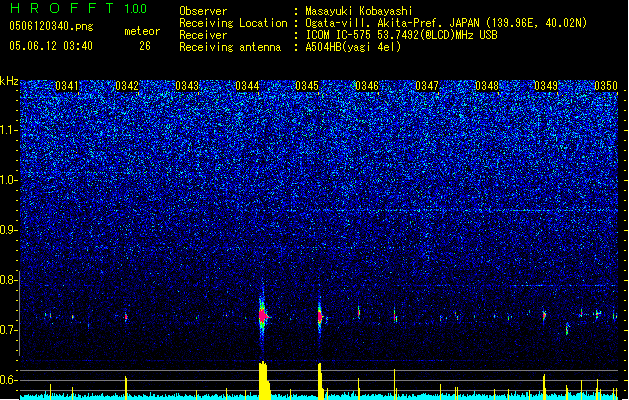Image resolution: width=629 pixels, height=400 pixels.
Task: Click the Receiver label
Action: (203, 35)
